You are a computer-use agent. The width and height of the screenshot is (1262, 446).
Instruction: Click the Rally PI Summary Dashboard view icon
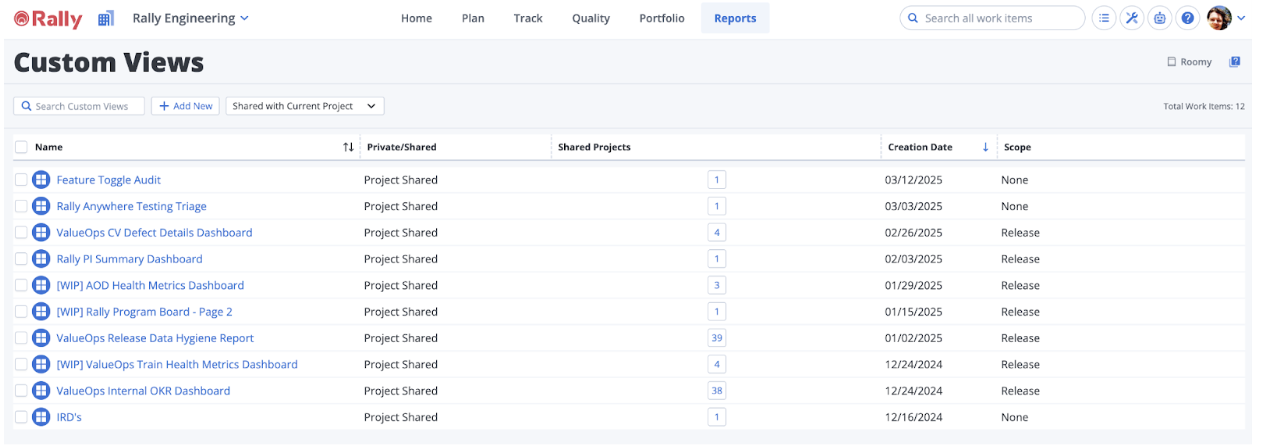click(x=41, y=259)
